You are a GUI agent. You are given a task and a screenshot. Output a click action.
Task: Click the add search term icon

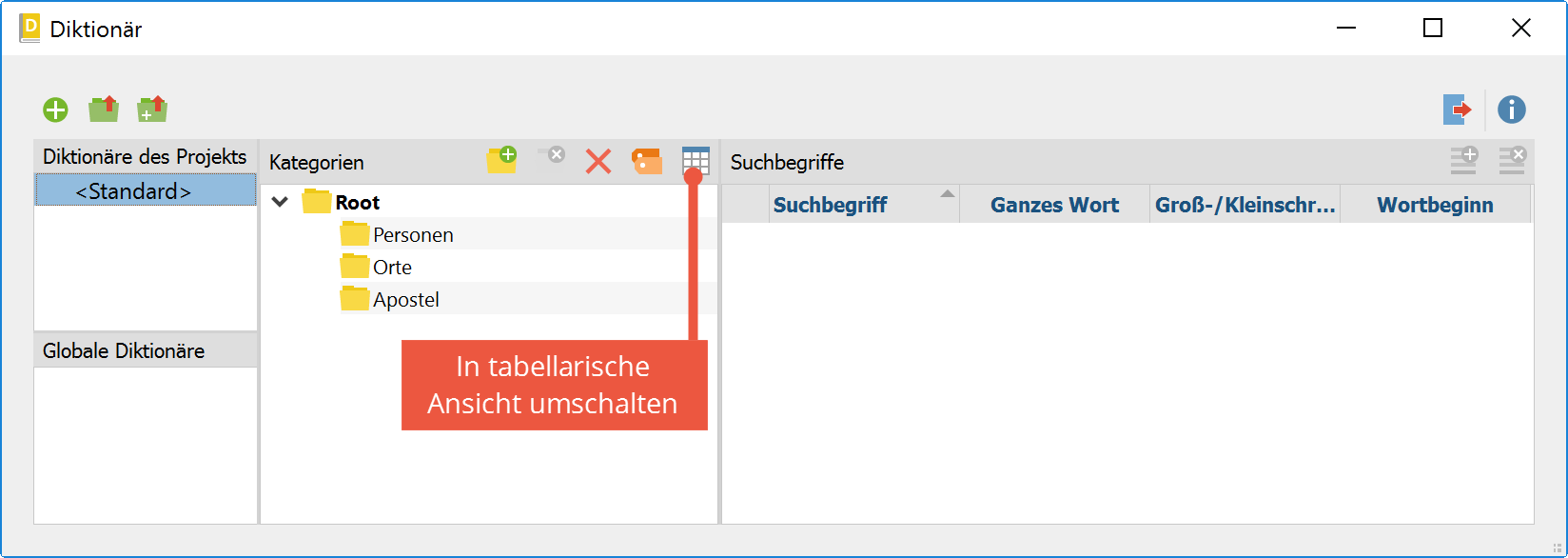[x=1463, y=160]
